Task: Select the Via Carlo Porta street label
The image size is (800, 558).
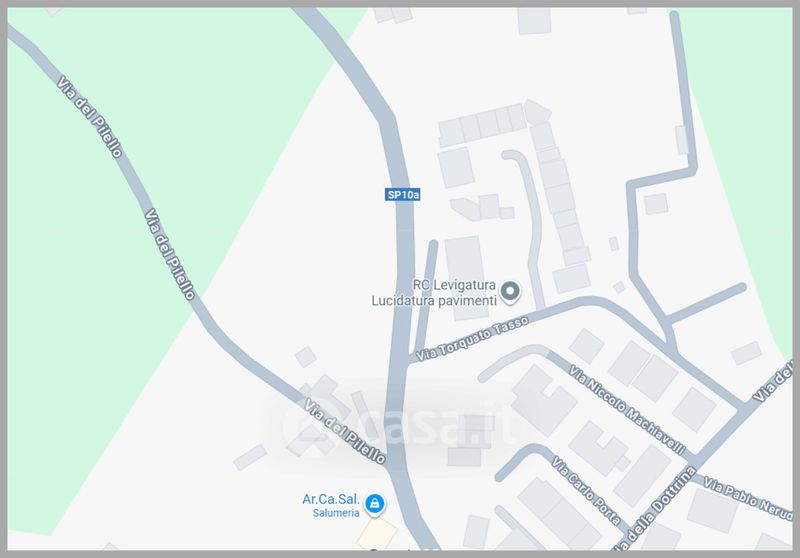Action: point(586,491)
